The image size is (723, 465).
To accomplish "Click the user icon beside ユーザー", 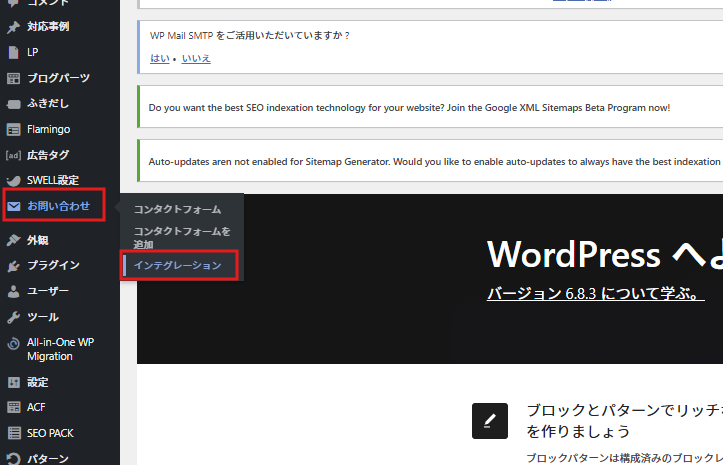I will point(13,291).
